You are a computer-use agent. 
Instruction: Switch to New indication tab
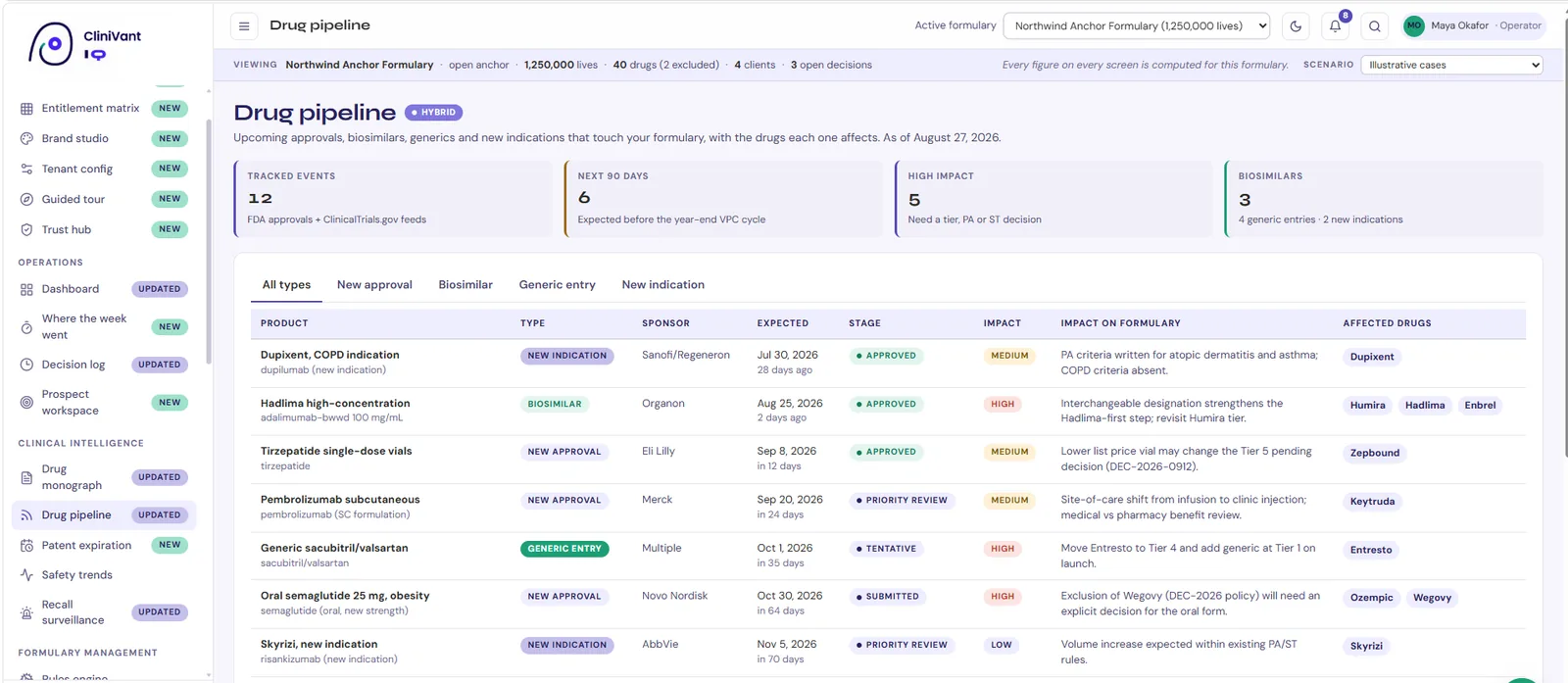click(x=662, y=285)
